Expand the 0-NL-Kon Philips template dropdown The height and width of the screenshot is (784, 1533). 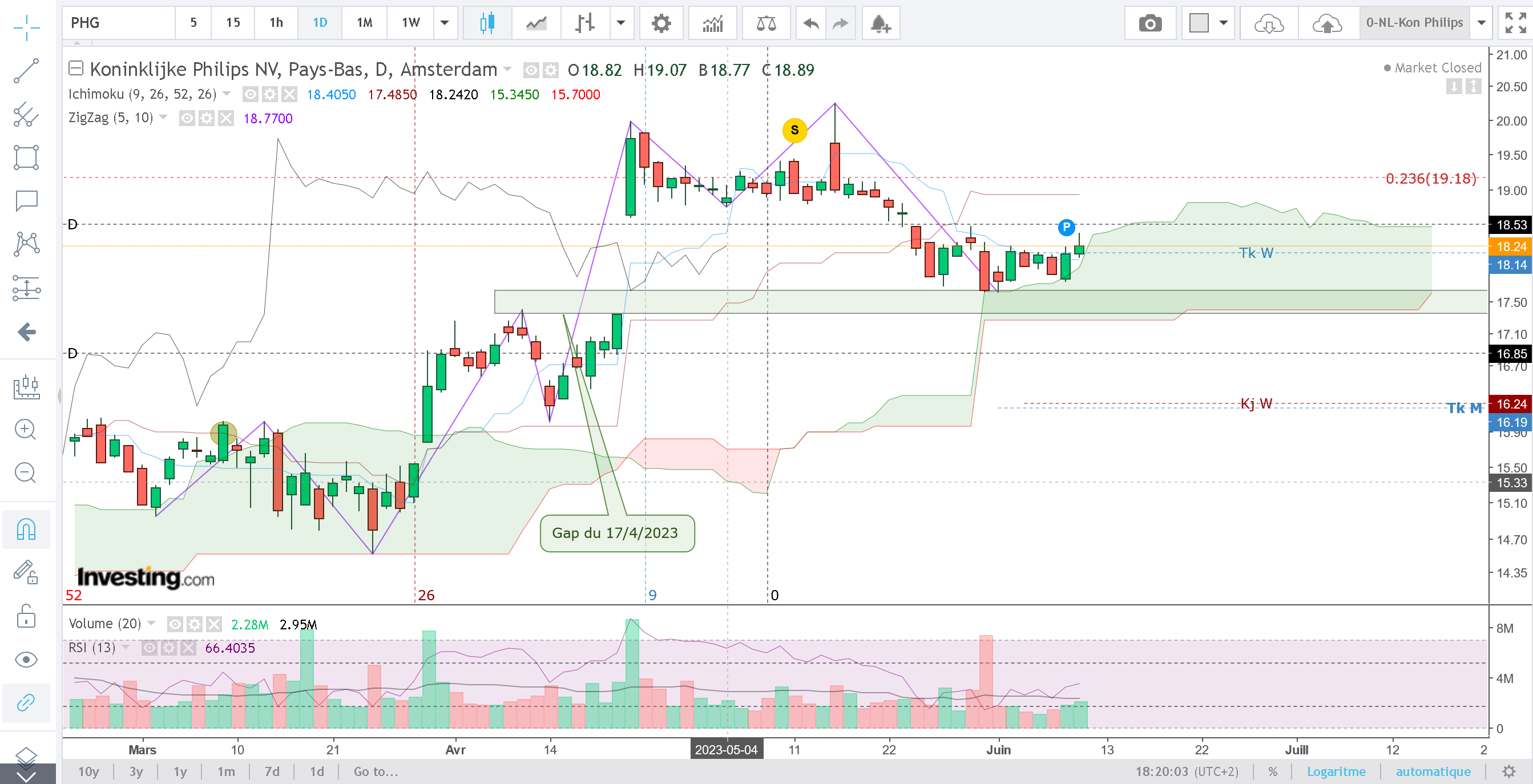pyautogui.click(x=1481, y=23)
